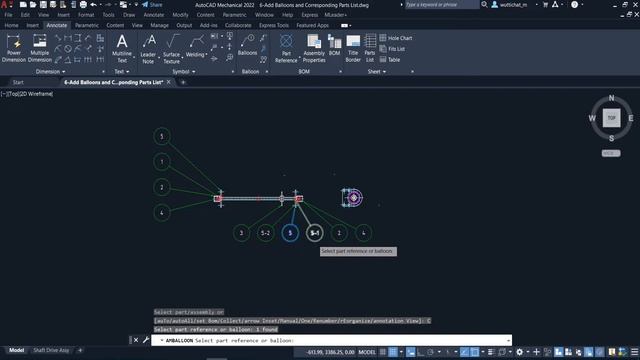Click the Save icon in quick access toolbar
Viewport: 640px width, 360px height.
[x=43, y=4]
